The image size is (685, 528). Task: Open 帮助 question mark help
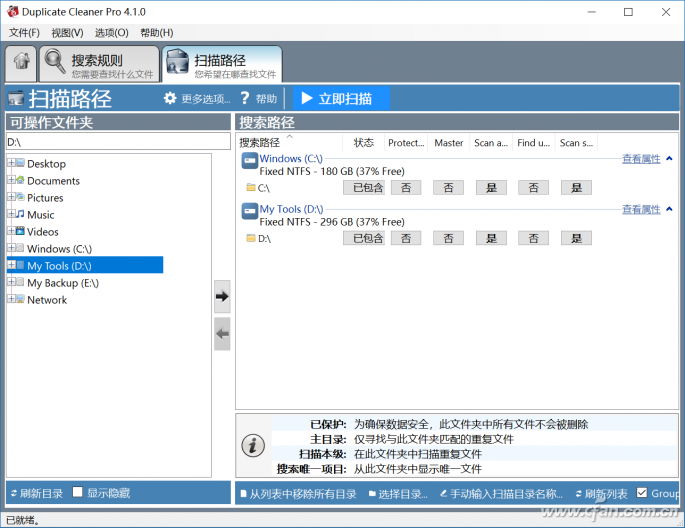tap(259, 99)
